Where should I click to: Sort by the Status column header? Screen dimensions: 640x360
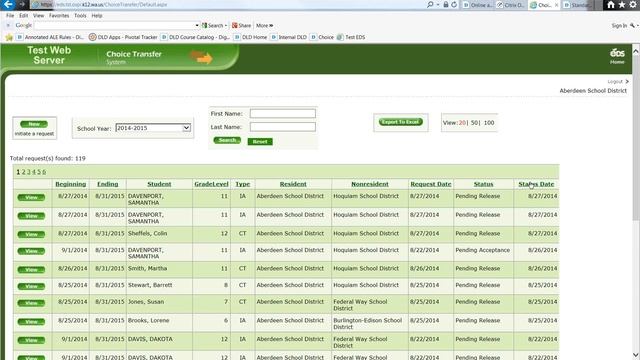[483, 184]
